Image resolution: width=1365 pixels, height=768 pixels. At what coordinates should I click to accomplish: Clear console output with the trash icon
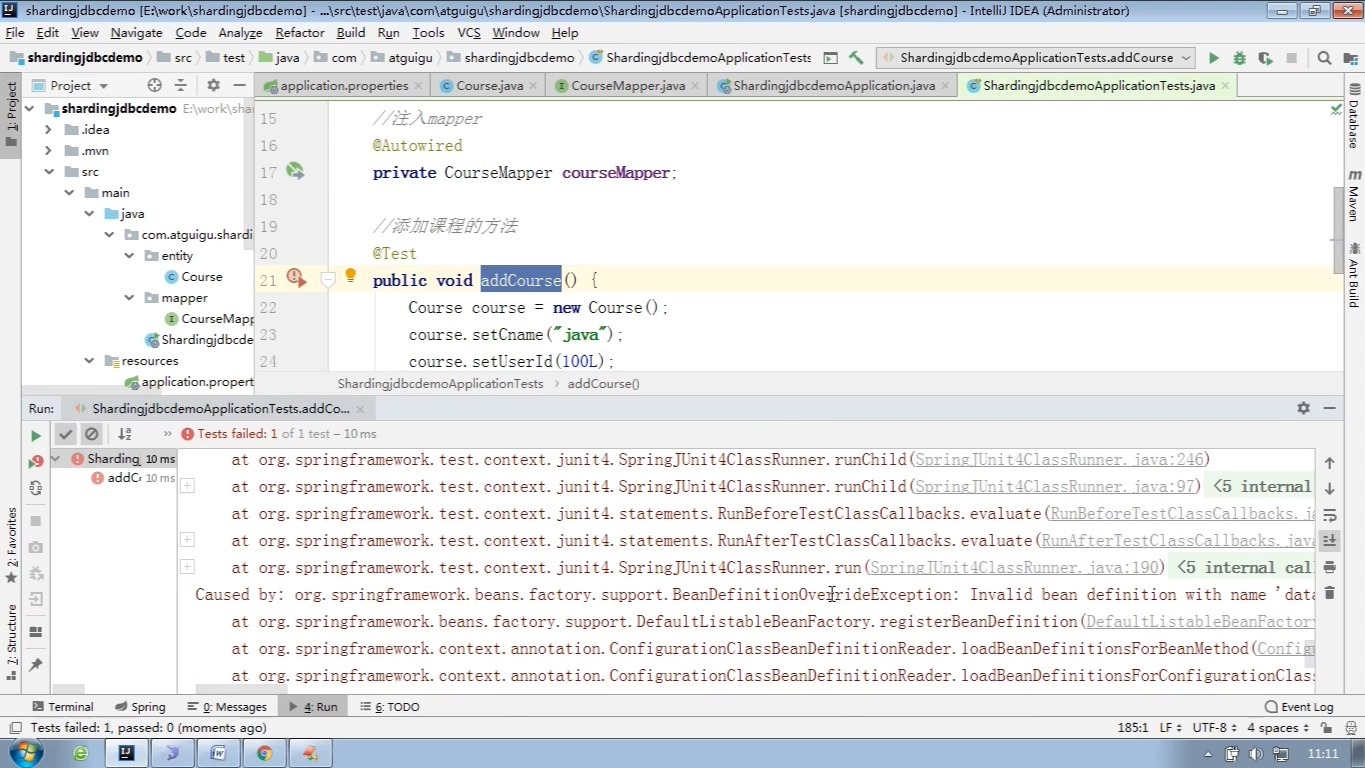tap(1329, 593)
